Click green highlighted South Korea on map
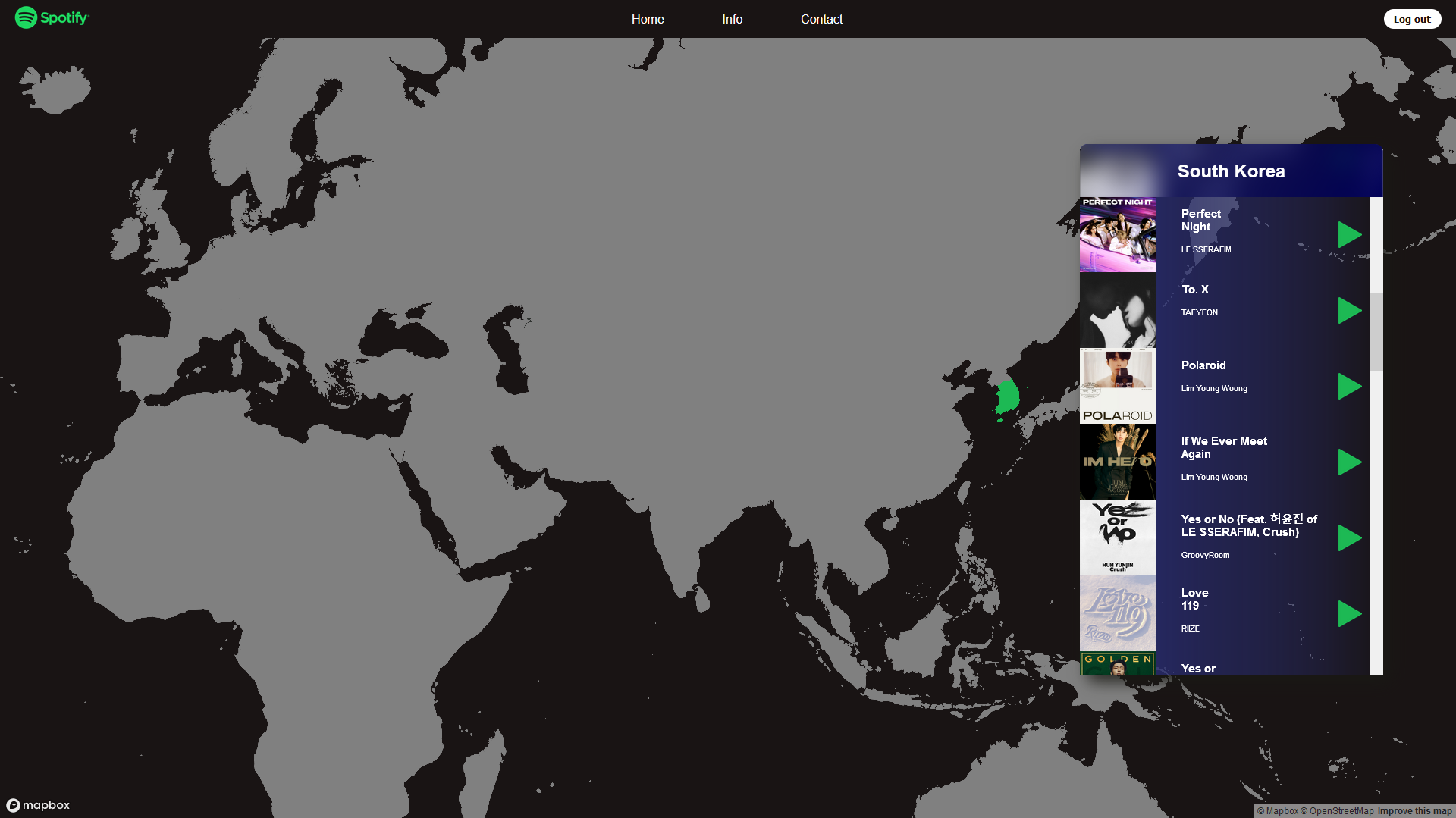The width and height of the screenshot is (1456, 818). 1007,397
